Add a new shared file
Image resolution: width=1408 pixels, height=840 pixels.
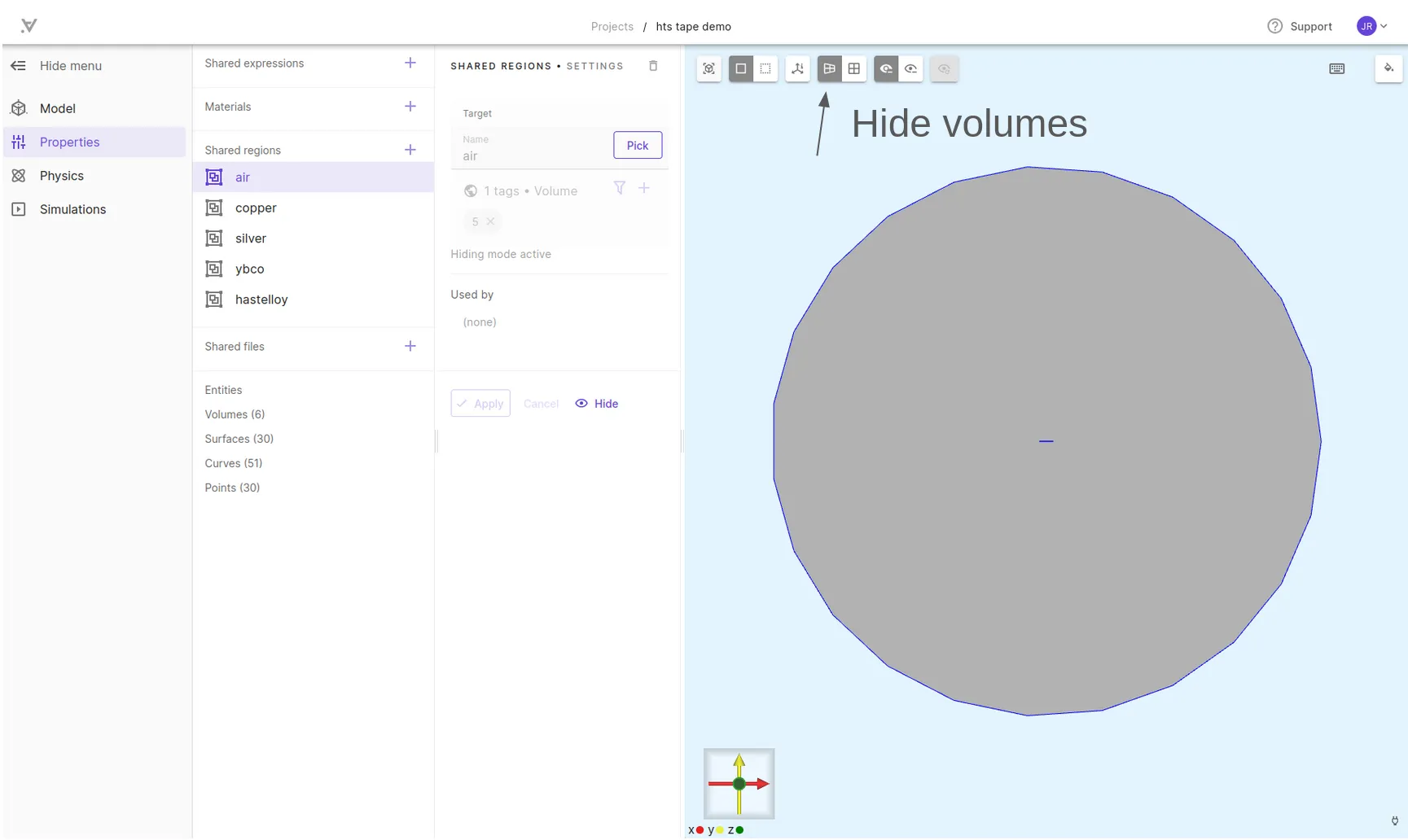coord(410,346)
